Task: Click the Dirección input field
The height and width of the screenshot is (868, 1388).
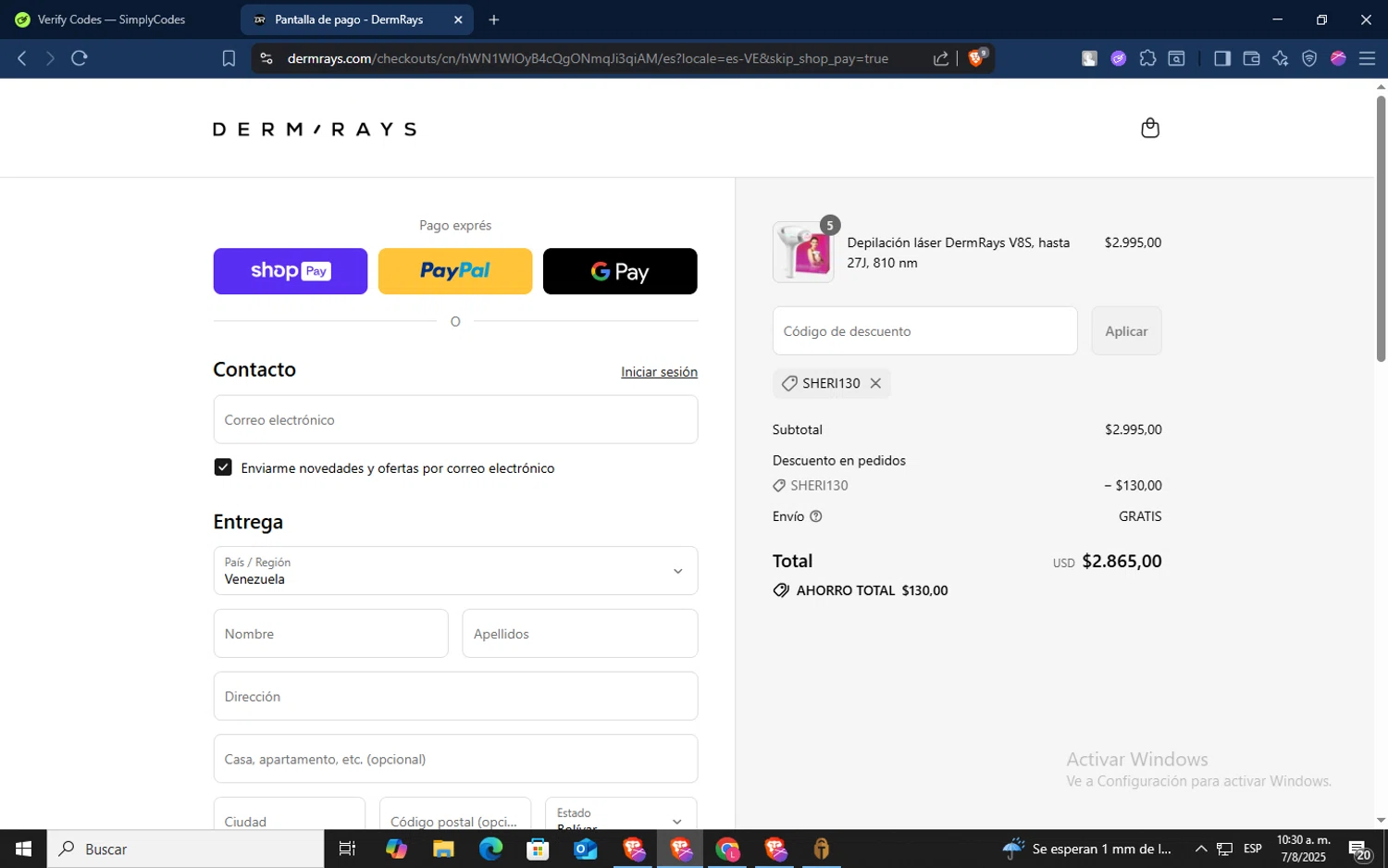Action: point(455,697)
